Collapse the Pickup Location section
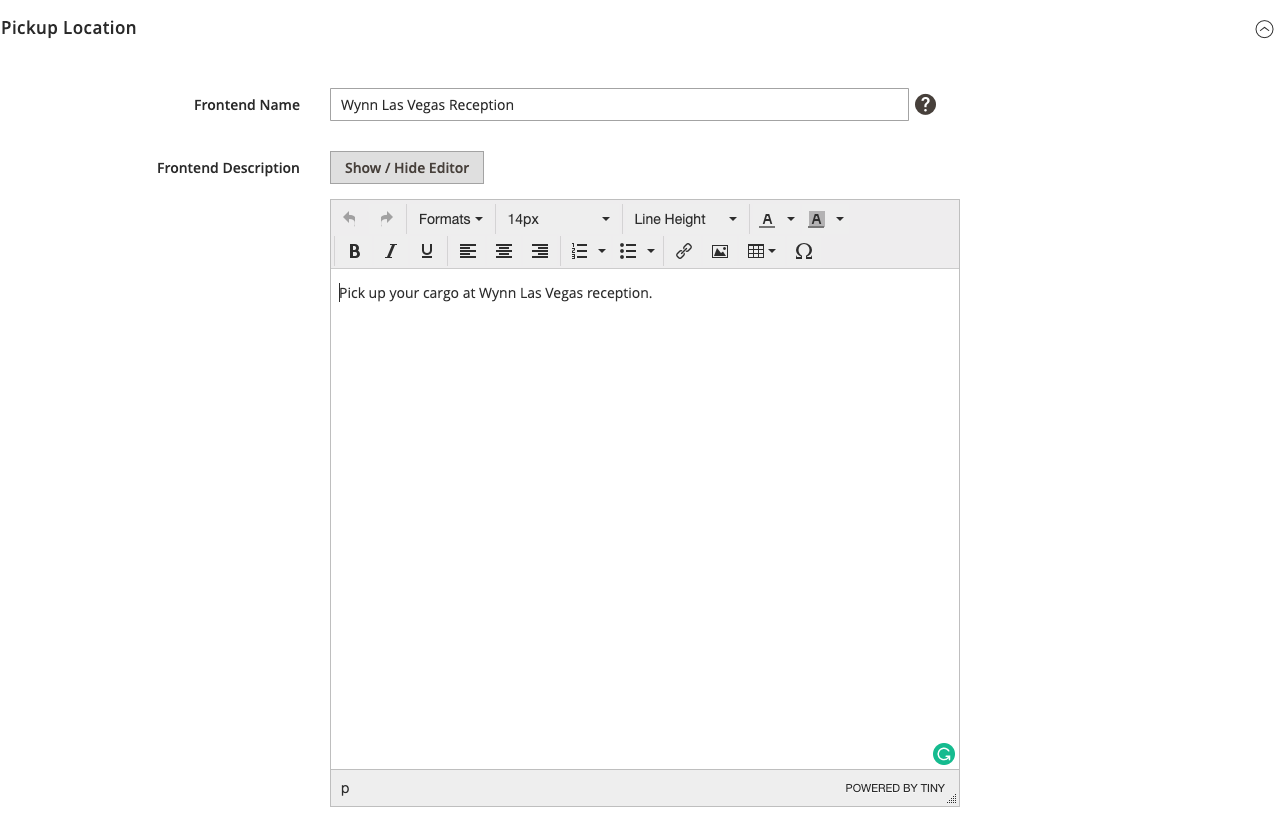Screen dimensions: 1282x831 (1264, 29)
